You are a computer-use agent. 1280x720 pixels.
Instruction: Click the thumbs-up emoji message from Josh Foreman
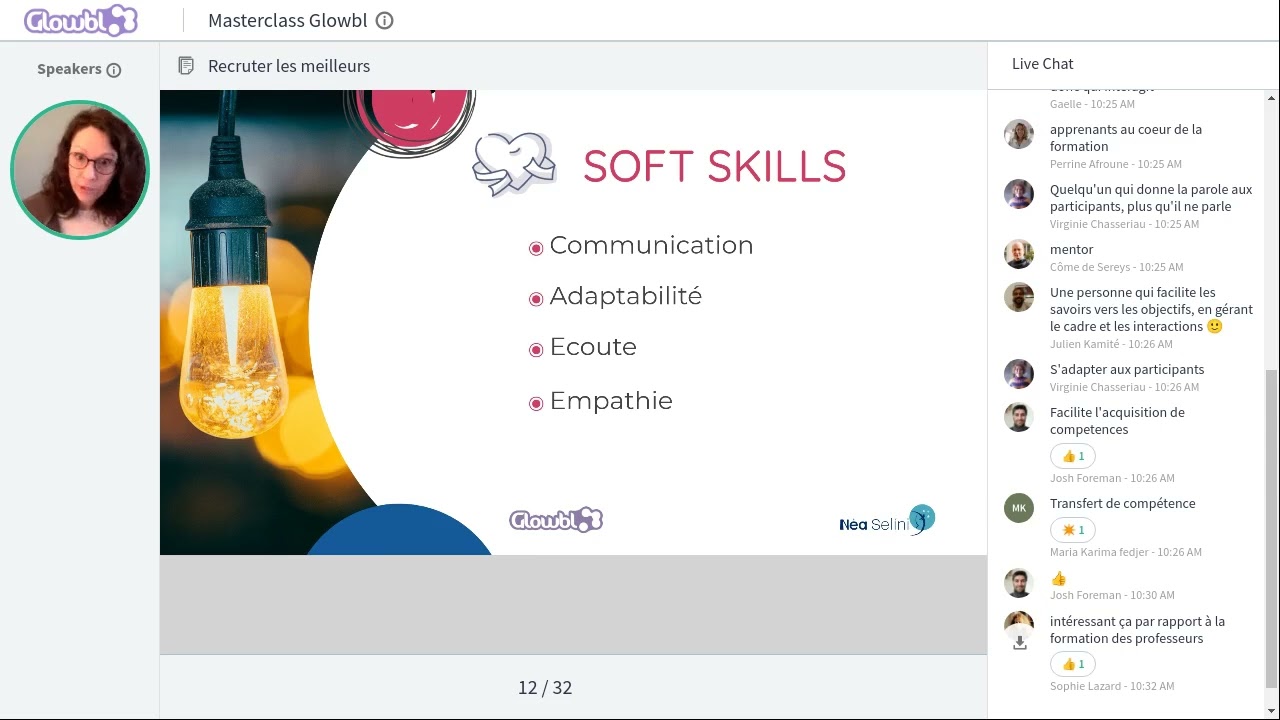[1059, 579]
